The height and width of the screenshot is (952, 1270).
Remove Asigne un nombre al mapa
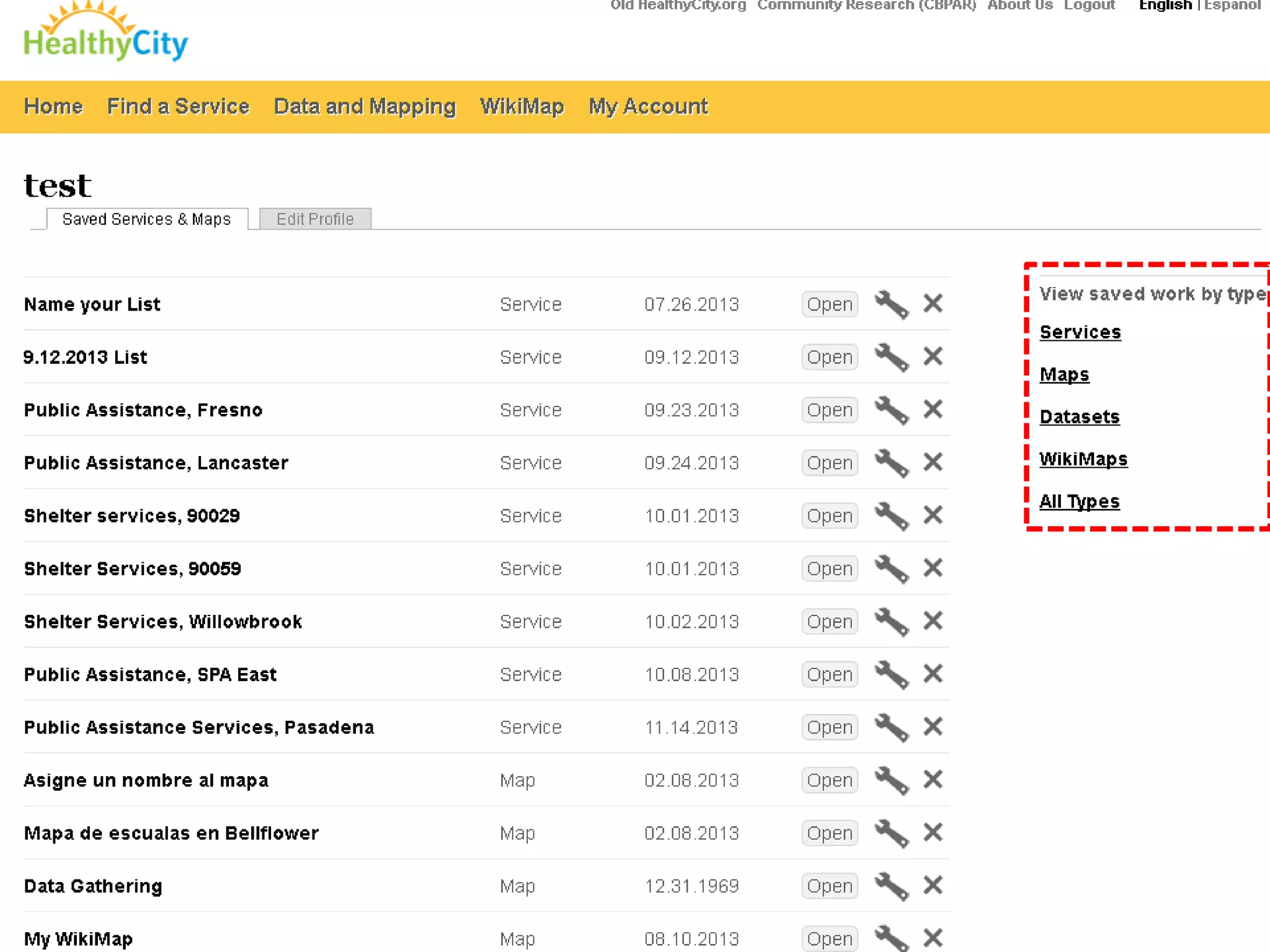click(x=933, y=779)
